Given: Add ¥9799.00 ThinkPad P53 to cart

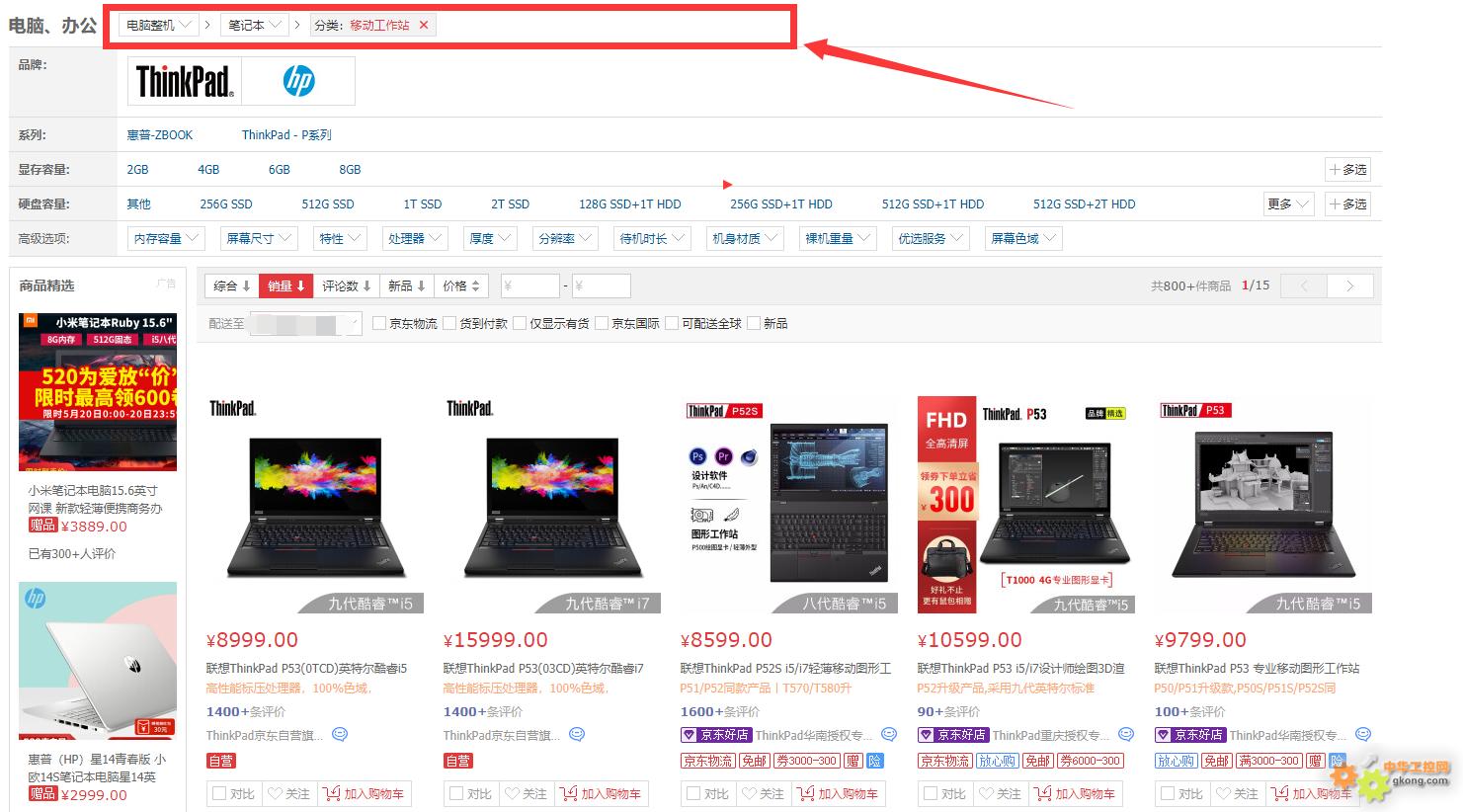Looking at the screenshot, I should point(1312,794).
